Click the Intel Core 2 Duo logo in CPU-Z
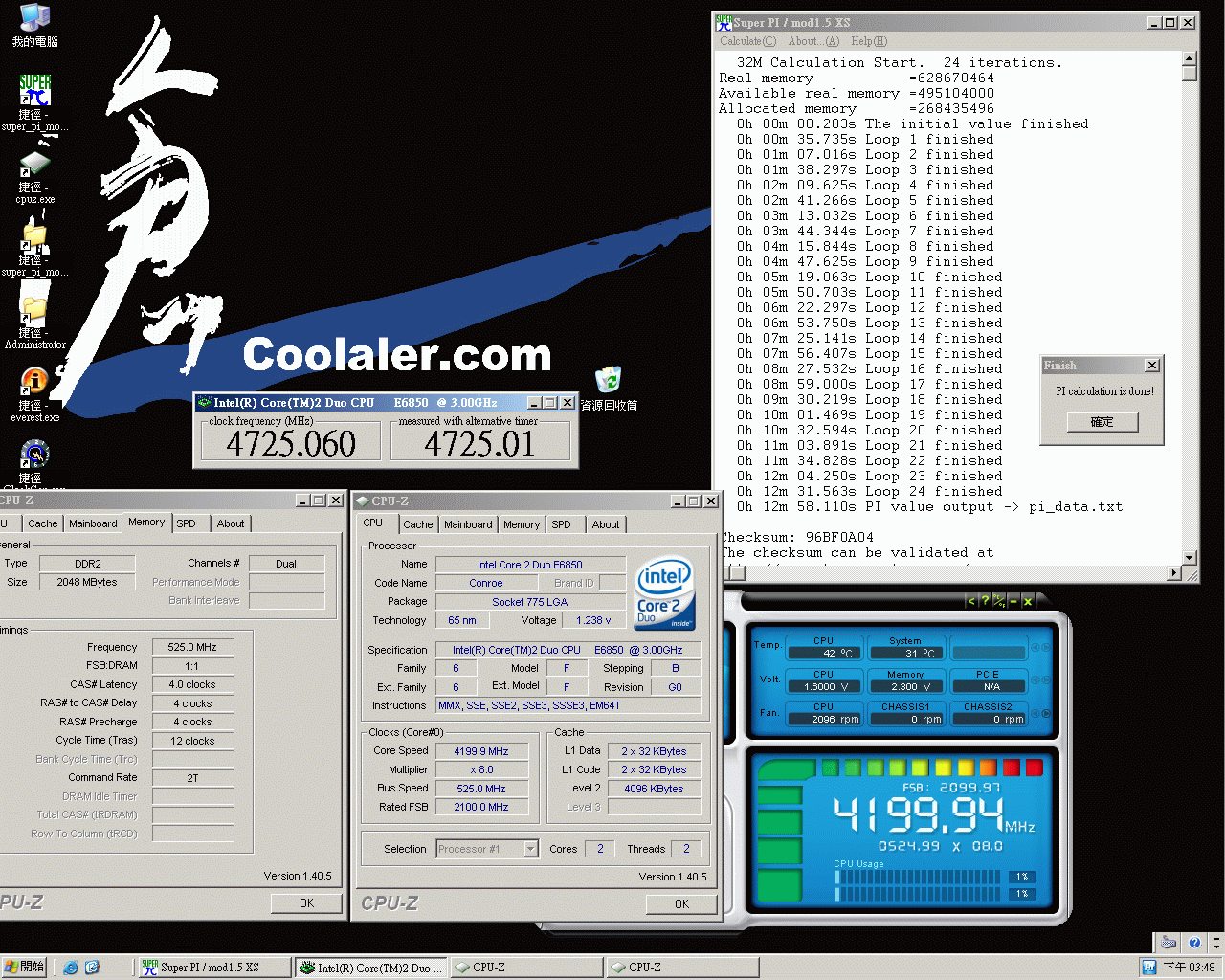Image resolution: width=1225 pixels, height=980 pixels. (x=664, y=593)
